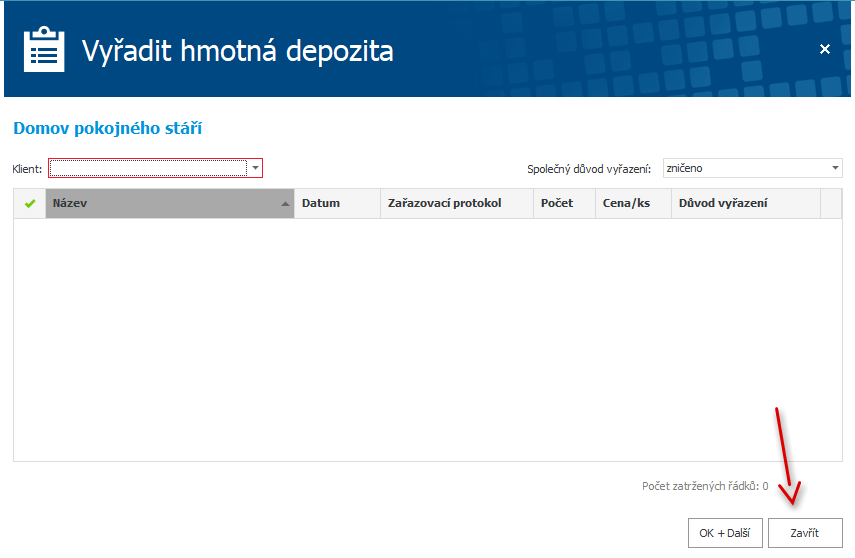Click the clipboard icon in the header
The image size is (855, 558).
coord(44,50)
